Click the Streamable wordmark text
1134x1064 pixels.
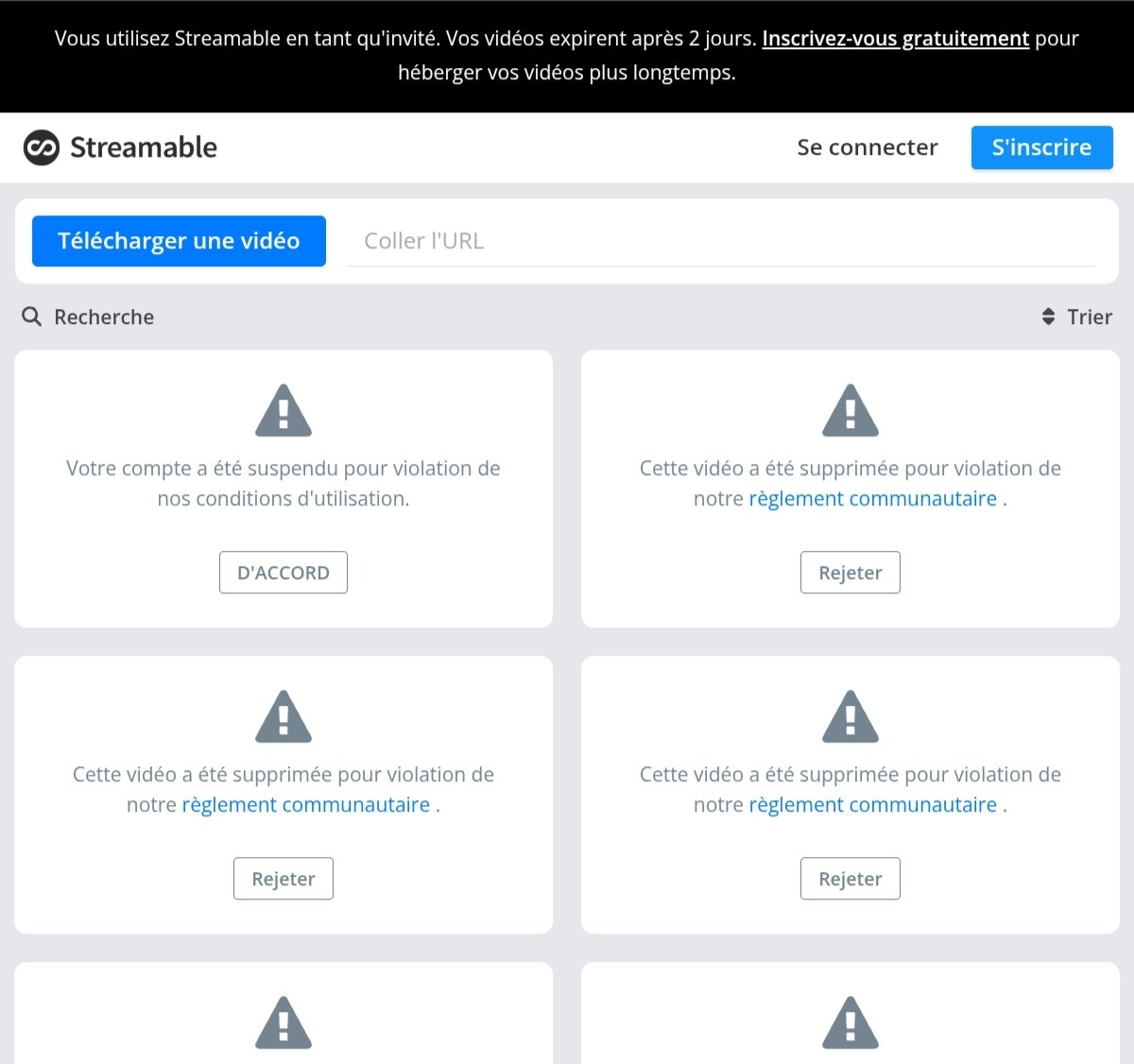coord(144,147)
